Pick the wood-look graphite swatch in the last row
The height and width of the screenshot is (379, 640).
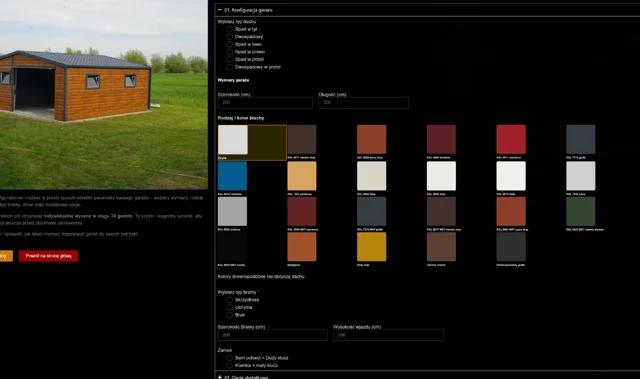click(511, 247)
